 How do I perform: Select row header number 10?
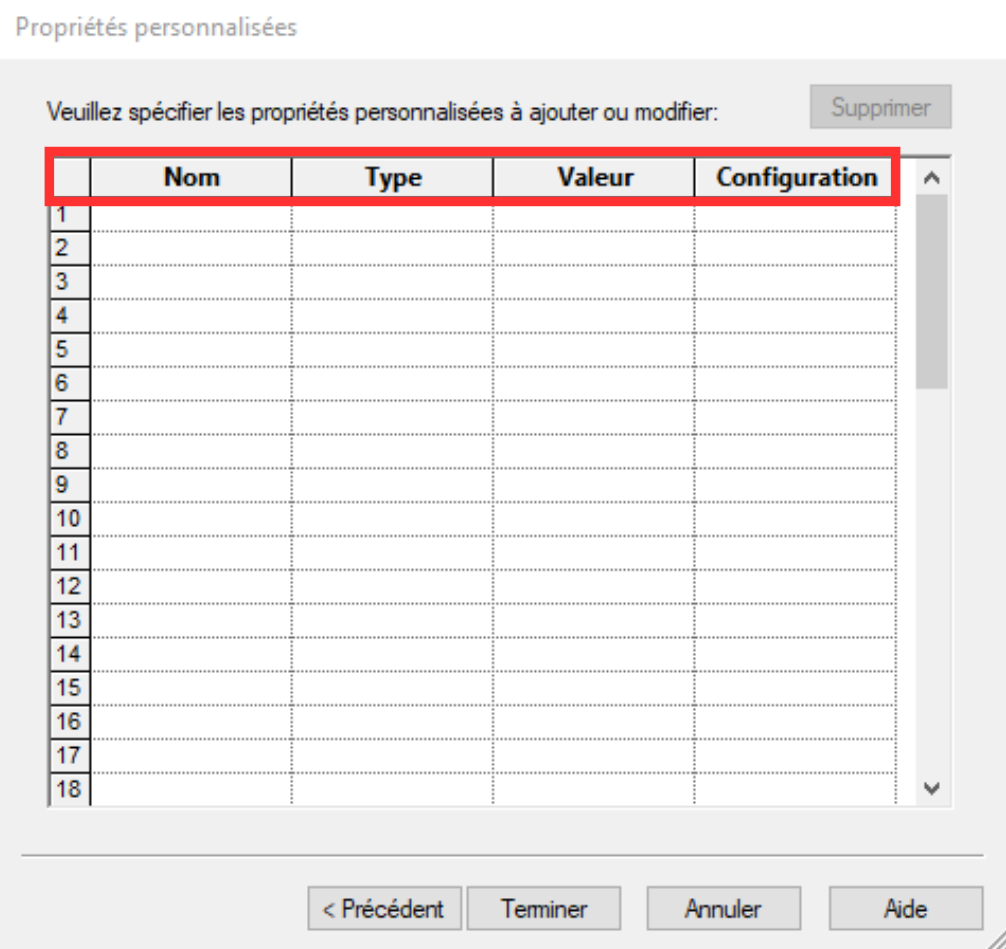pos(69,519)
